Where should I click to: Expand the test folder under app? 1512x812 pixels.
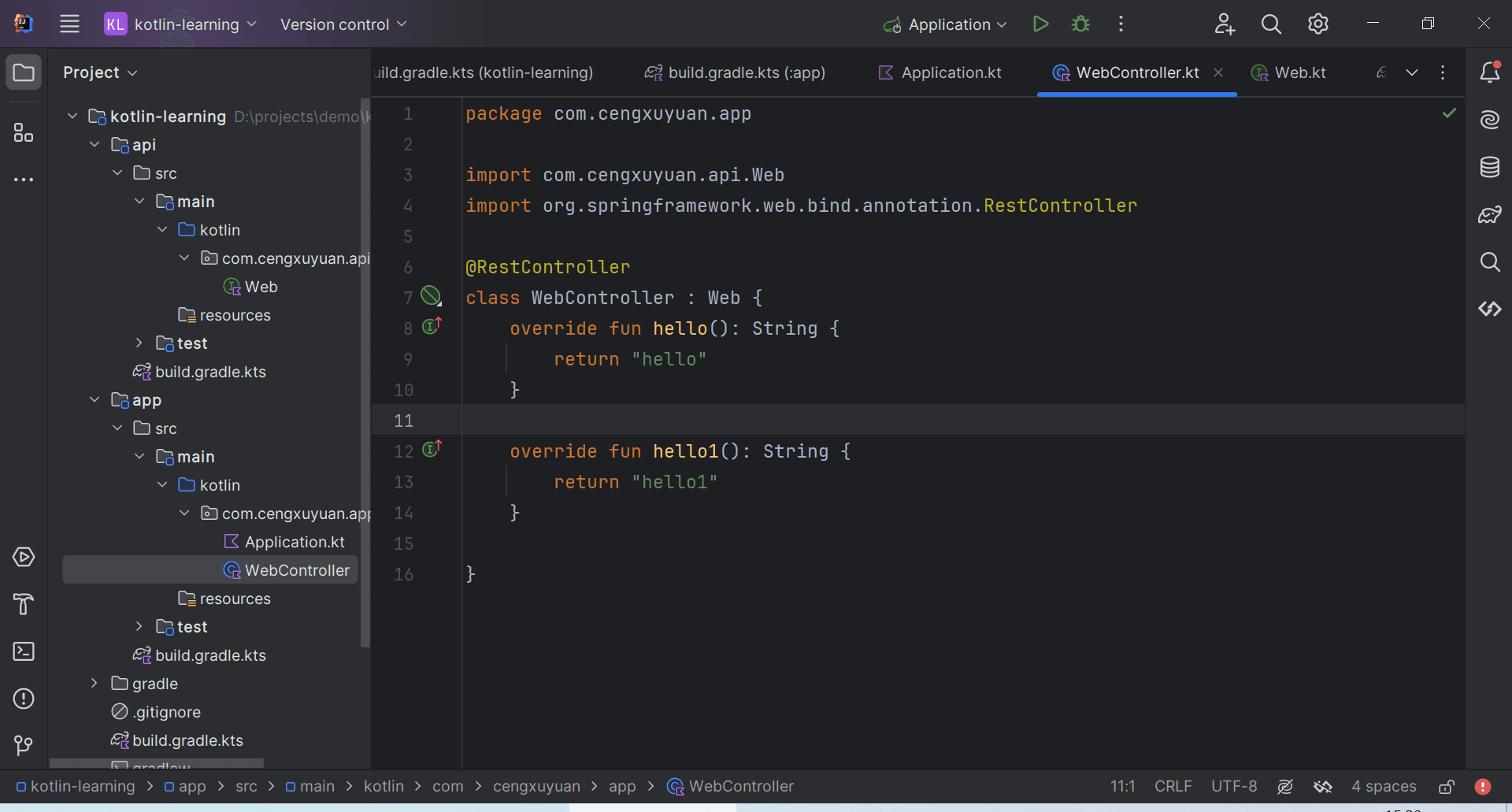tap(139, 626)
